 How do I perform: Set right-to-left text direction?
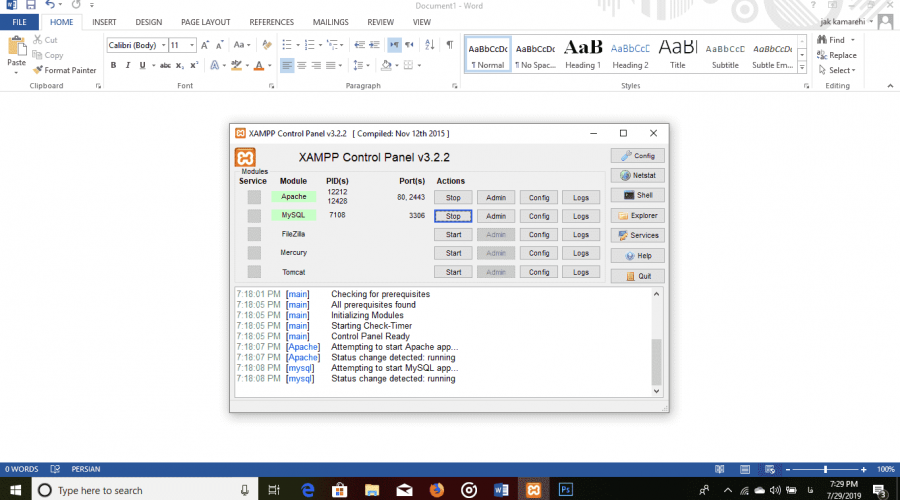tap(409, 45)
